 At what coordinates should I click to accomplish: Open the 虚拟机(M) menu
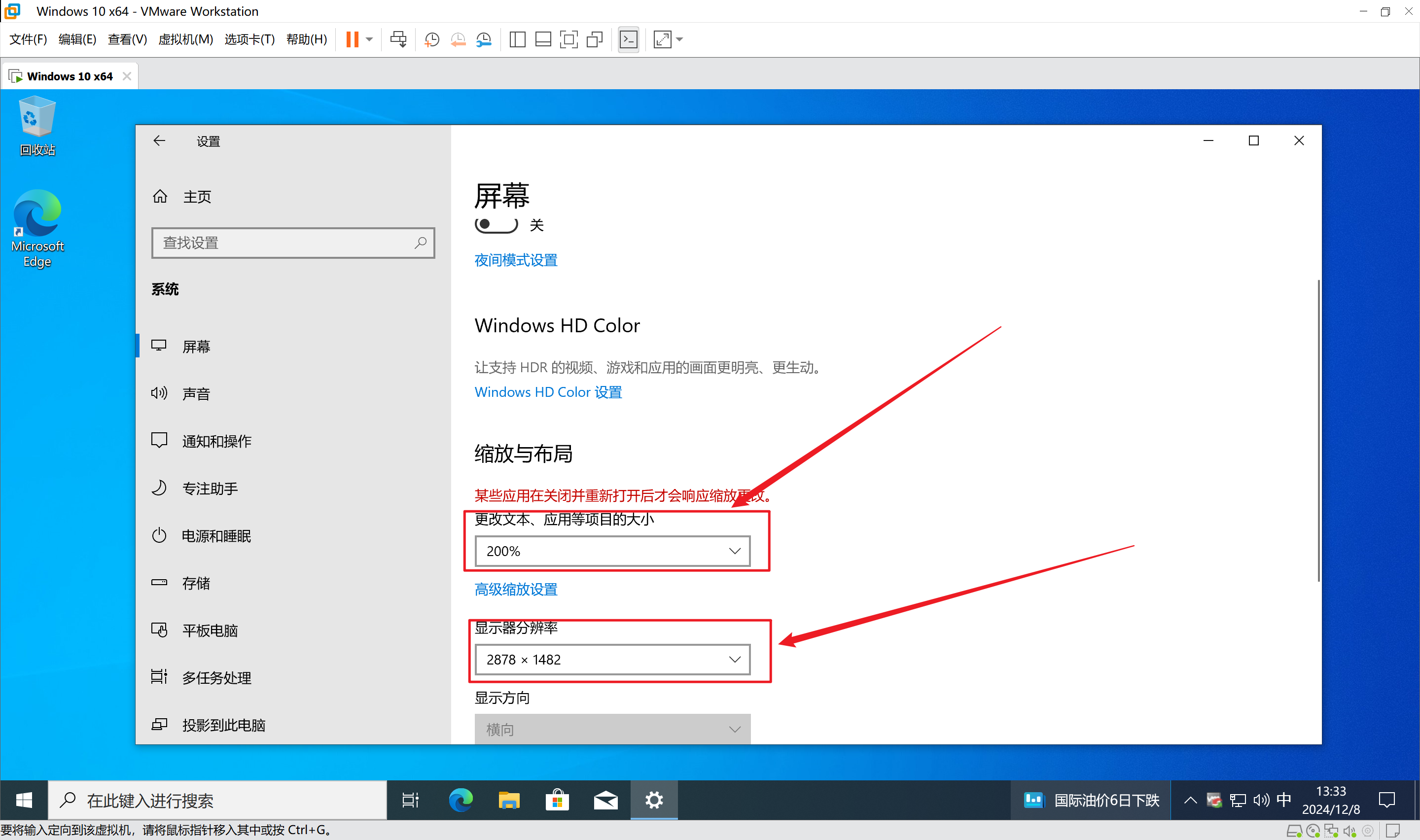pos(185,39)
